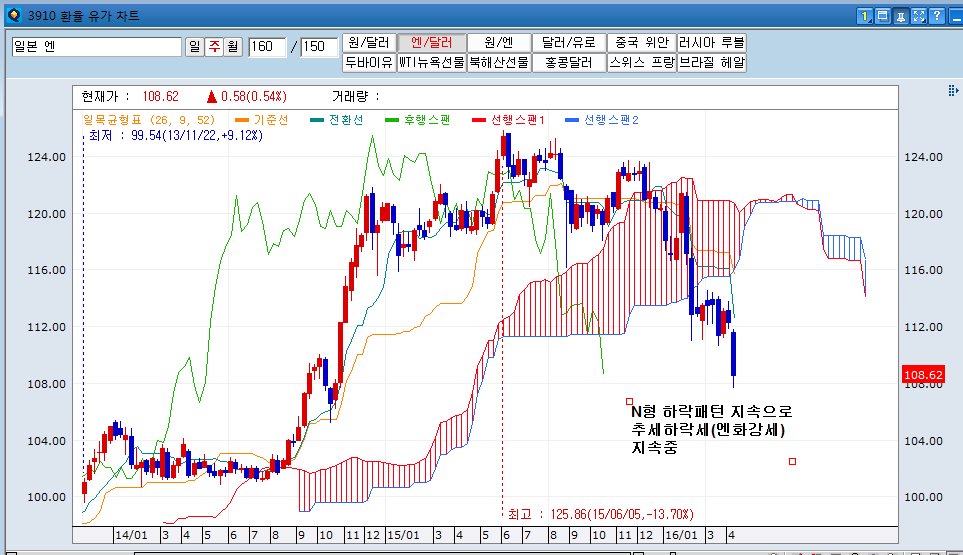Click the red 108.62 current price marker
Screen dimensions: 963x555
(923, 375)
